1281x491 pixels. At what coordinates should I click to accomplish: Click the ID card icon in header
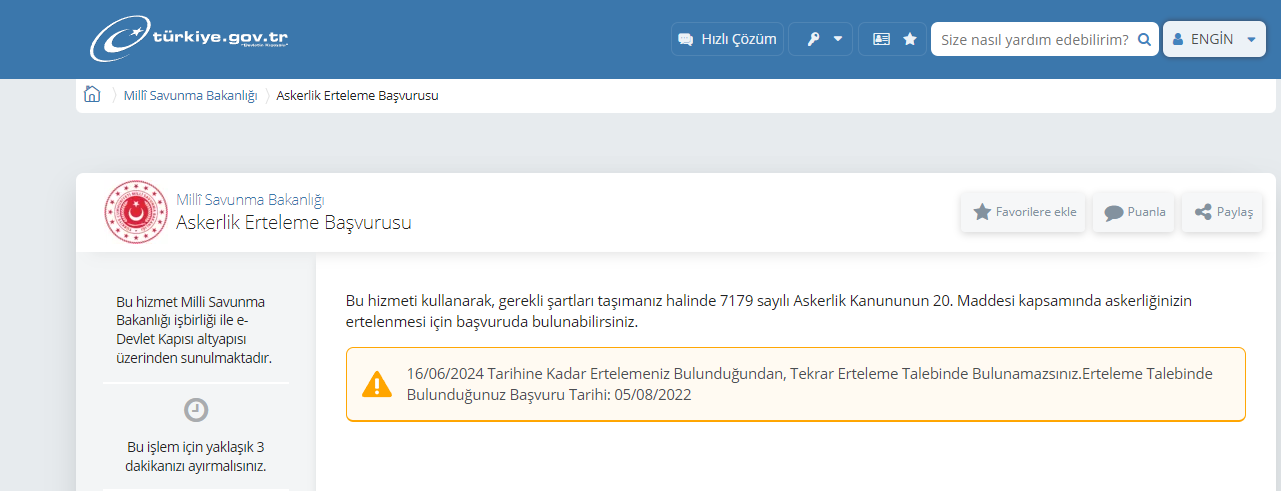coord(881,39)
